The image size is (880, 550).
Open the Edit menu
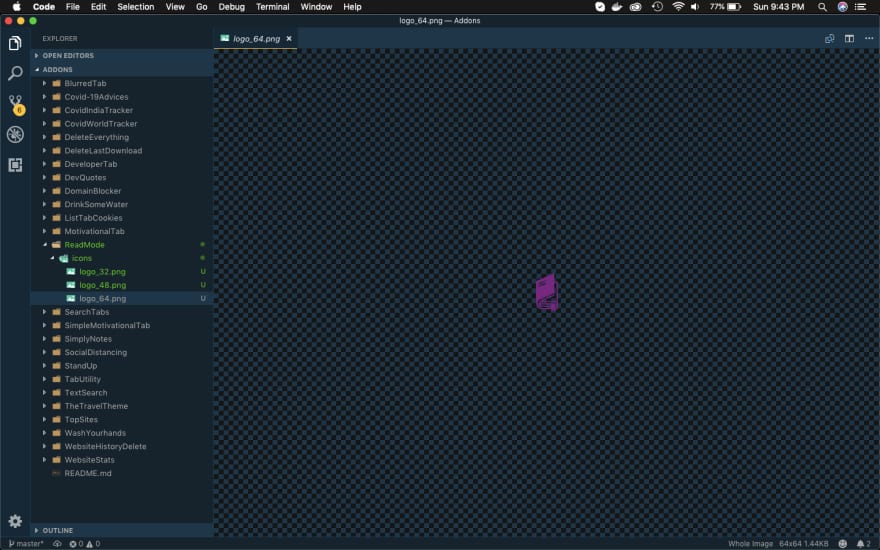[99, 7]
